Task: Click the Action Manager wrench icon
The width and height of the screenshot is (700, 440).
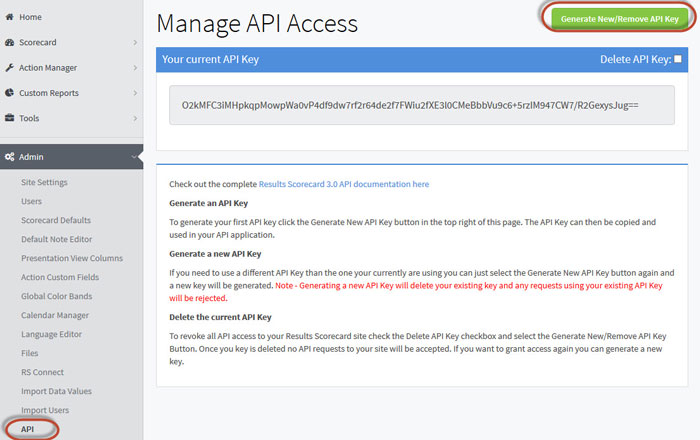Action: pyautogui.click(x=9, y=68)
